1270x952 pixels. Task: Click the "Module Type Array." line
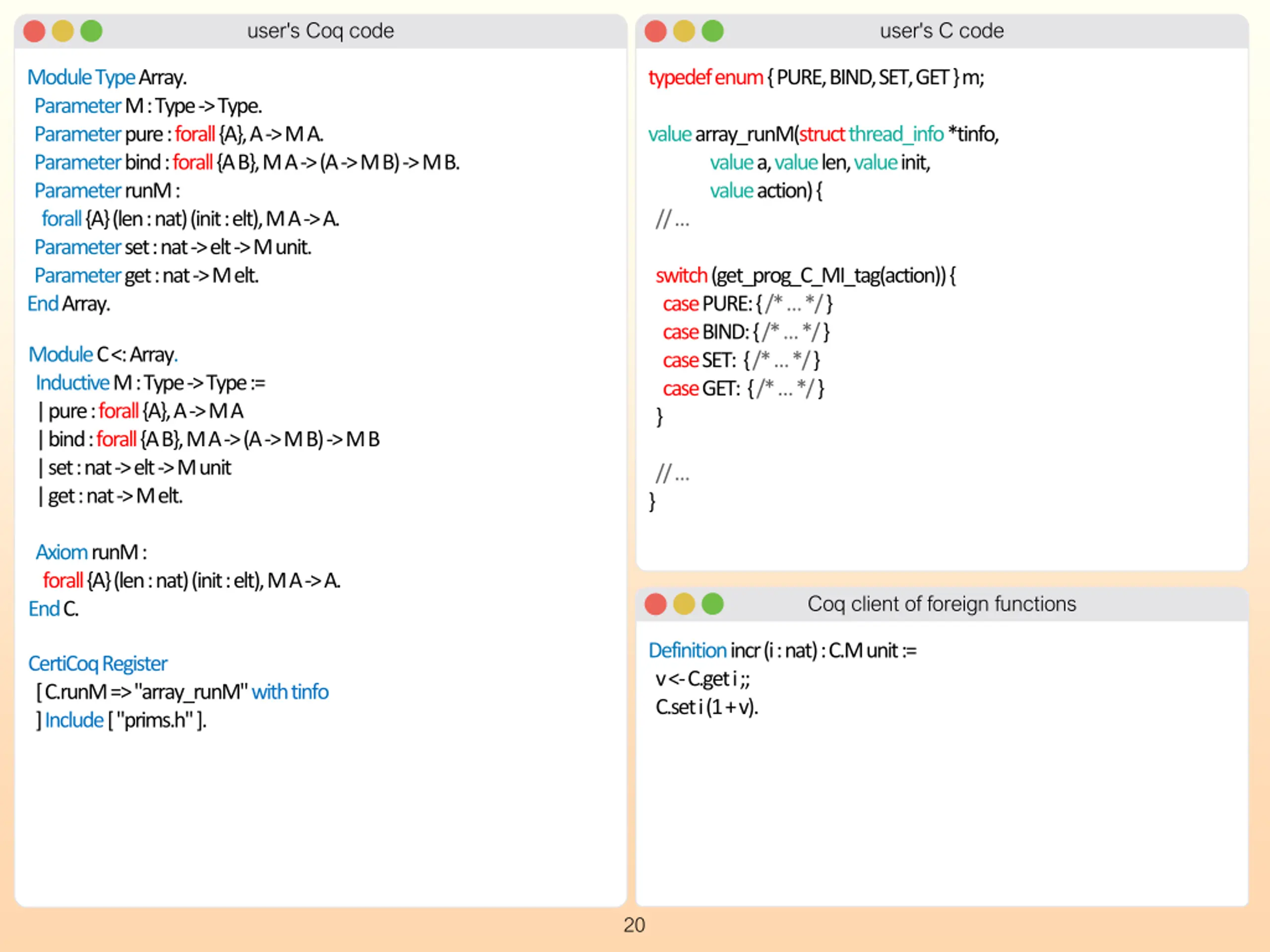[107, 77]
